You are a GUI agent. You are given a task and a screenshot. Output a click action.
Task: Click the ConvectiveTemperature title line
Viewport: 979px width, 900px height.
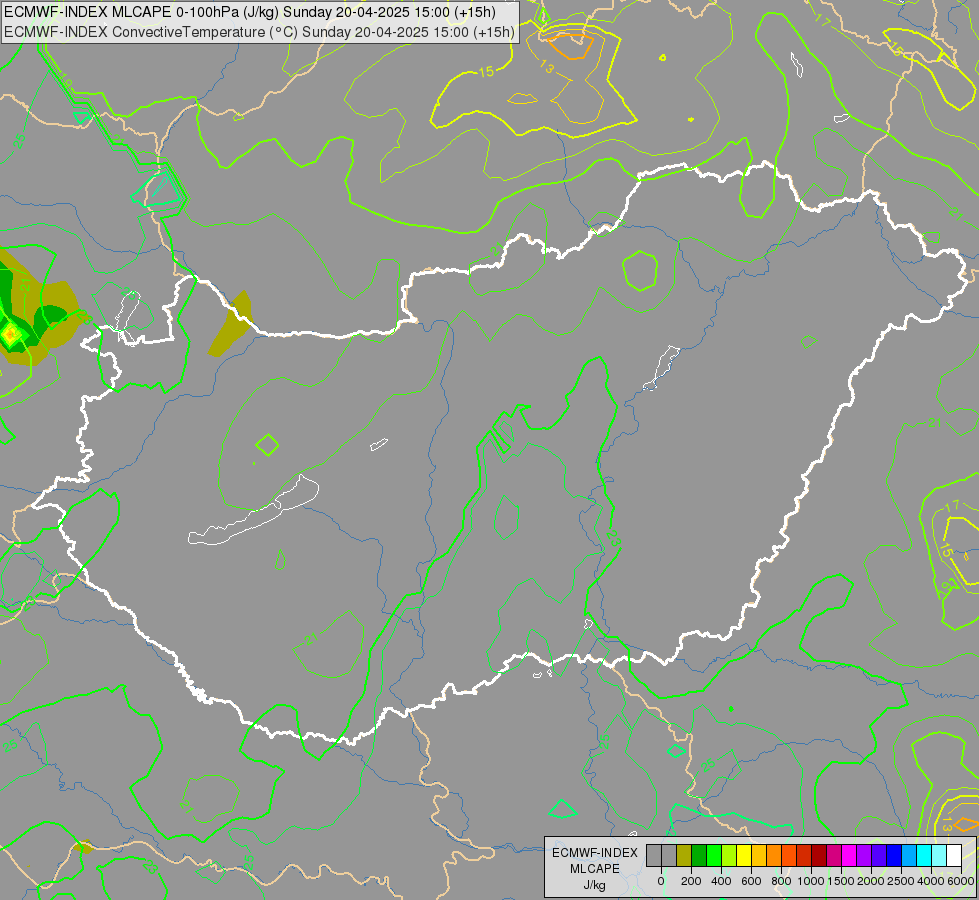pyautogui.click(x=259, y=32)
